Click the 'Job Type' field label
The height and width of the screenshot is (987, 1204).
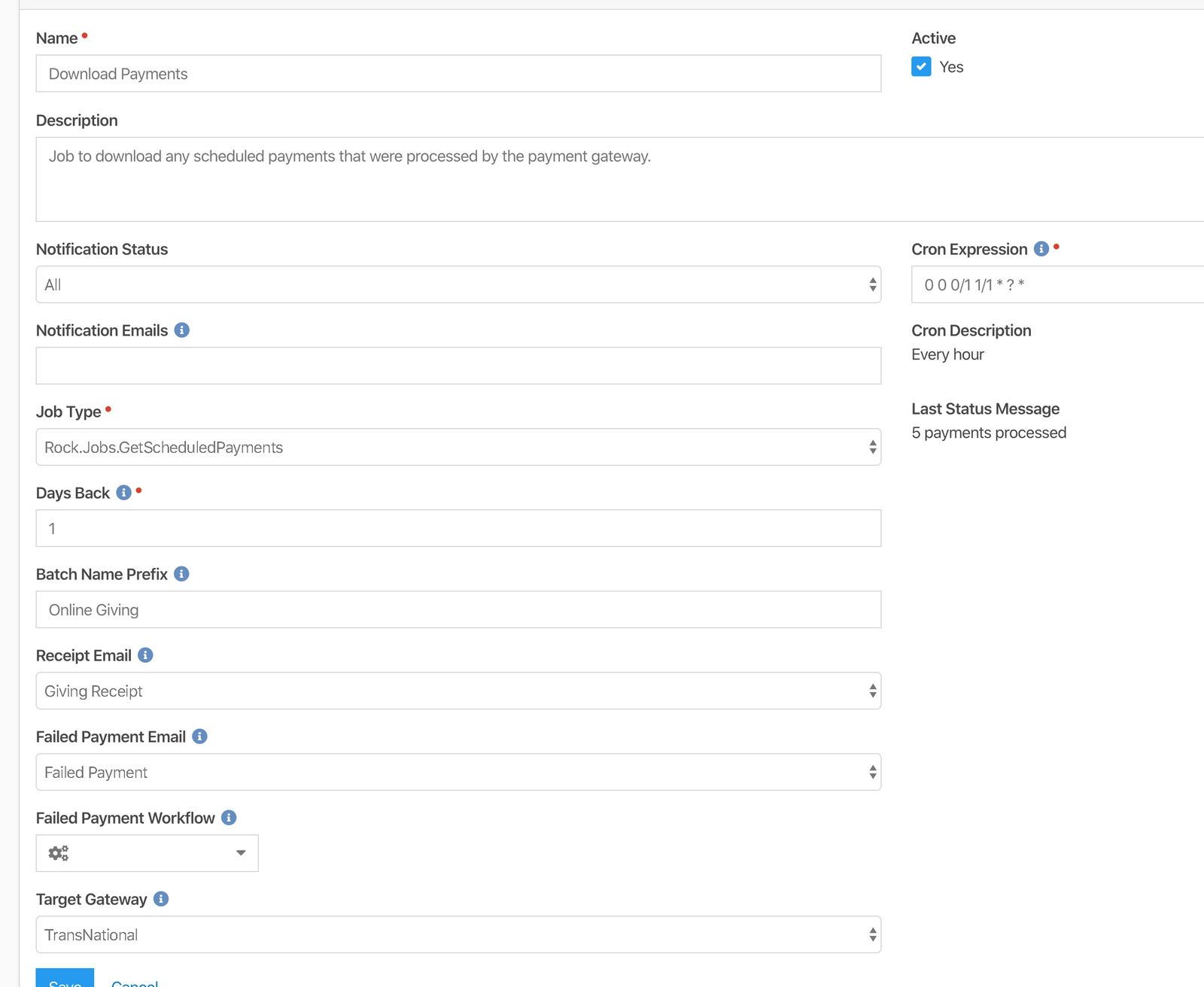(68, 412)
